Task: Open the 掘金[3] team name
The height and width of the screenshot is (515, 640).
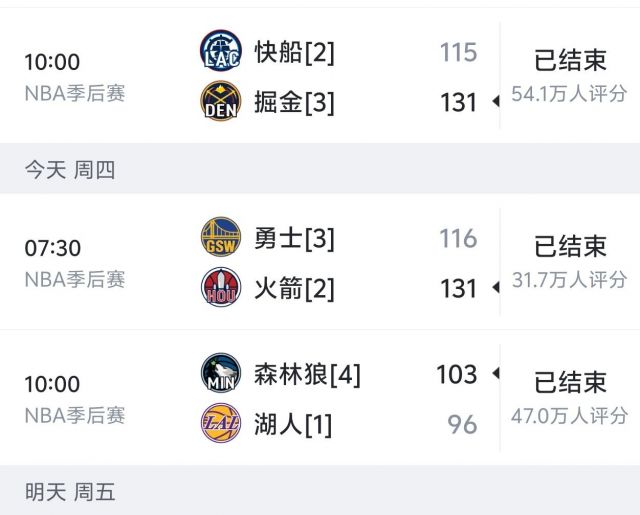Action: [293, 102]
